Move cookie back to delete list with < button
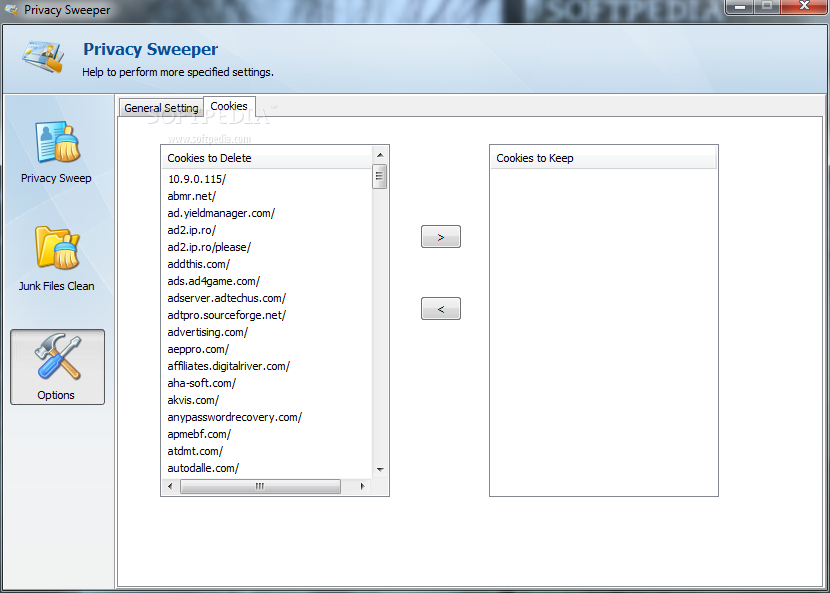 441,309
